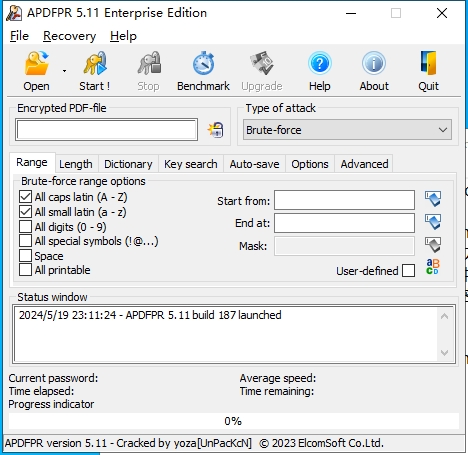This screenshot has height=455, width=468.
Task: Open the About information icon
Action: click(374, 63)
